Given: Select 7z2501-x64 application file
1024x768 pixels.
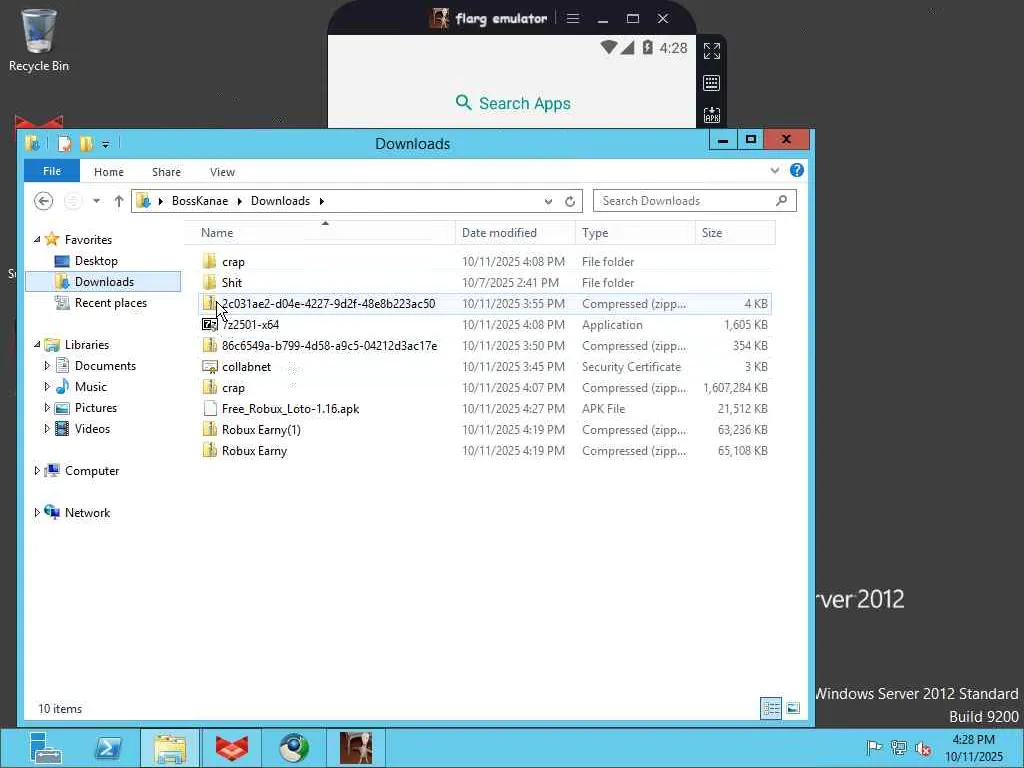Looking at the screenshot, I should (x=485, y=325).
